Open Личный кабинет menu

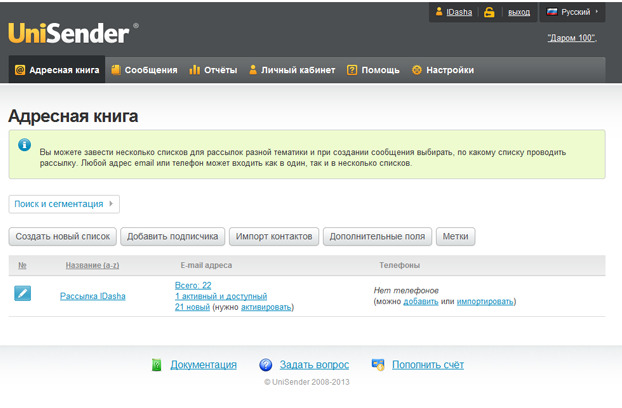[292, 70]
